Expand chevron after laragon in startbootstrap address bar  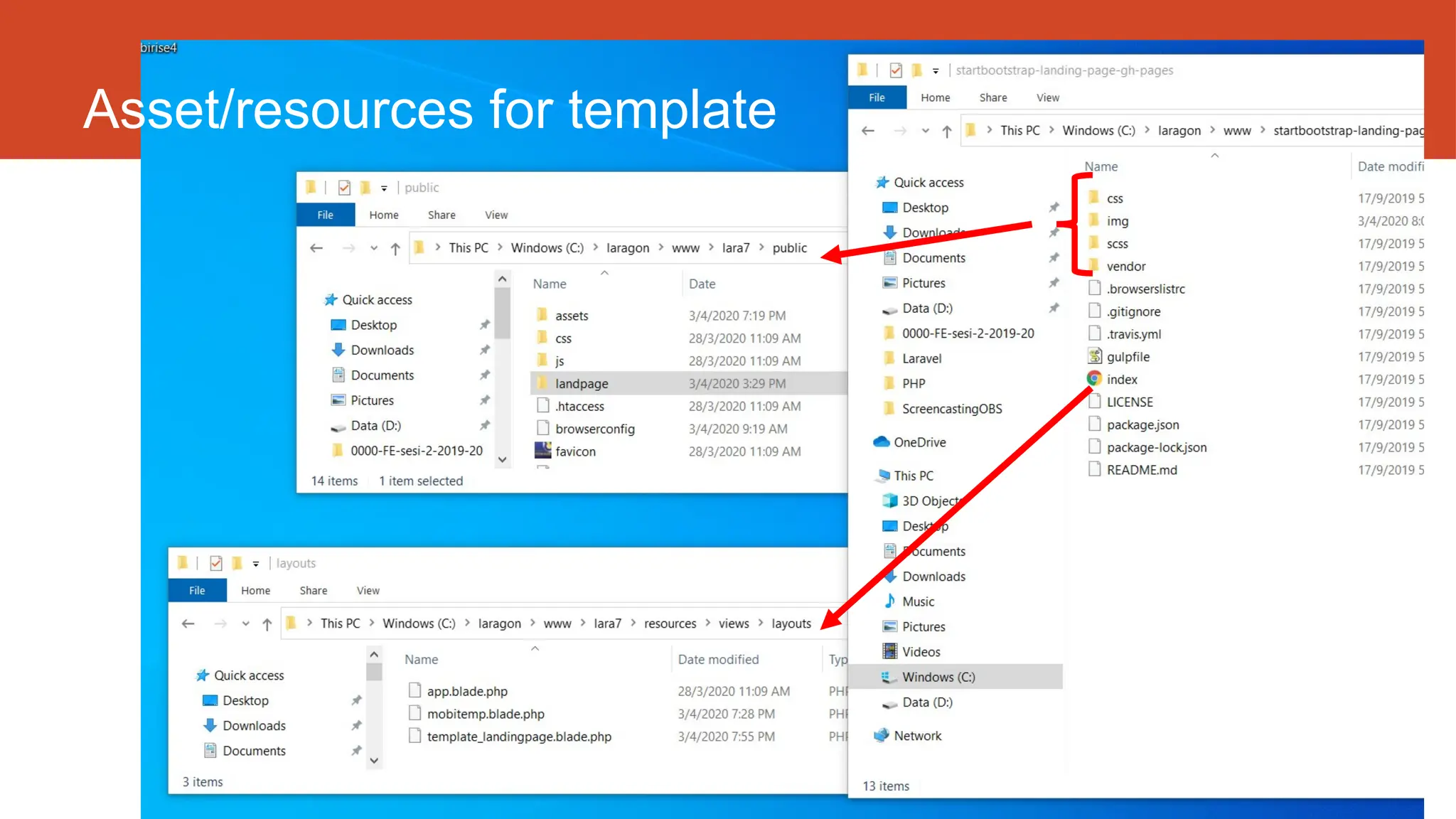(x=1212, y=130)
